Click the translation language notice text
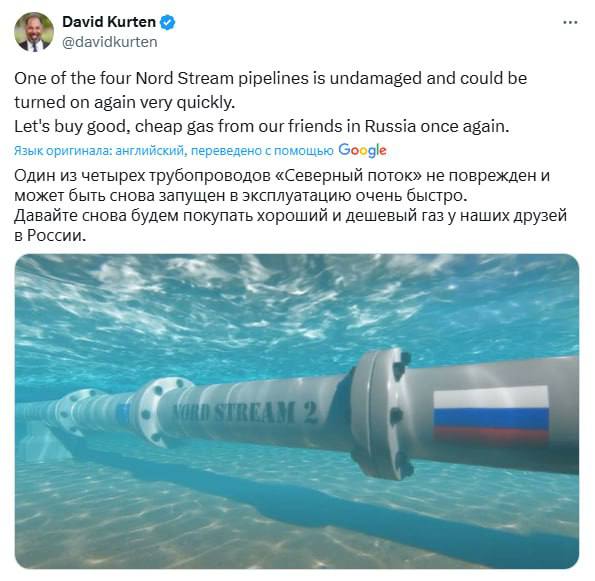595x581 pixels. (x=173, y=151)
